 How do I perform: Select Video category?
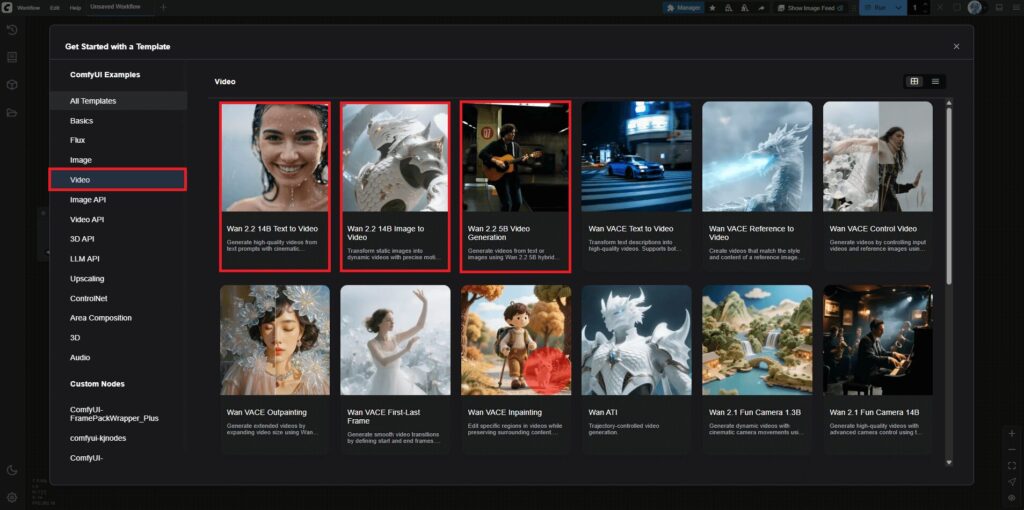[x=118, y=180]
